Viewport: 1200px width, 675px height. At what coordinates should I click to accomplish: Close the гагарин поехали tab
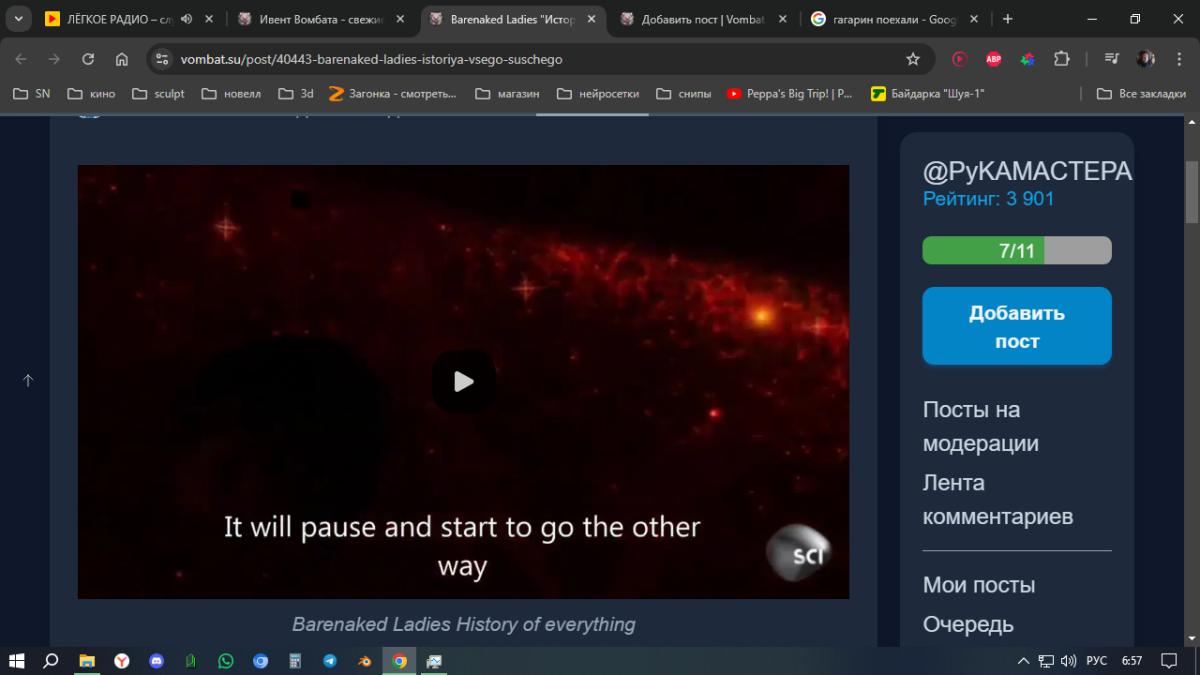pos(973,19)
